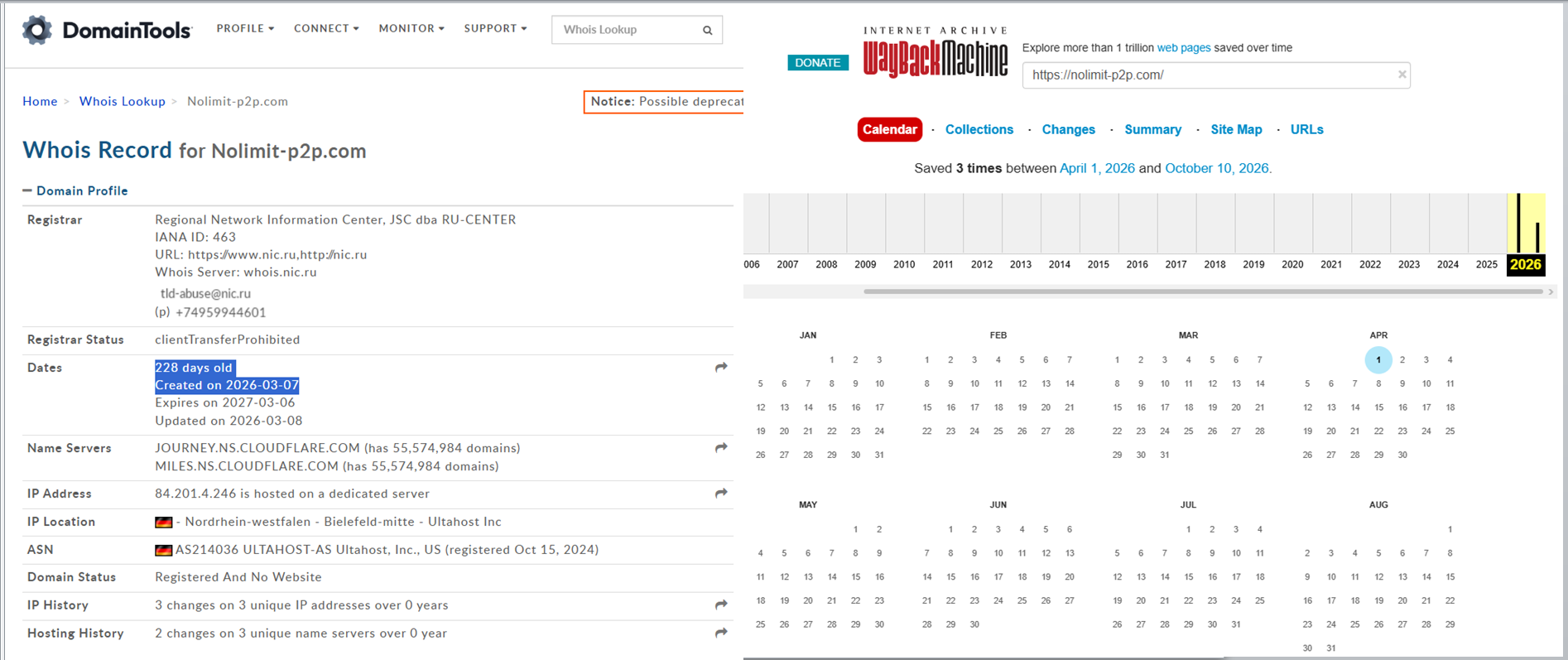Select 2015 on the year timeline

pos(1099,265)
